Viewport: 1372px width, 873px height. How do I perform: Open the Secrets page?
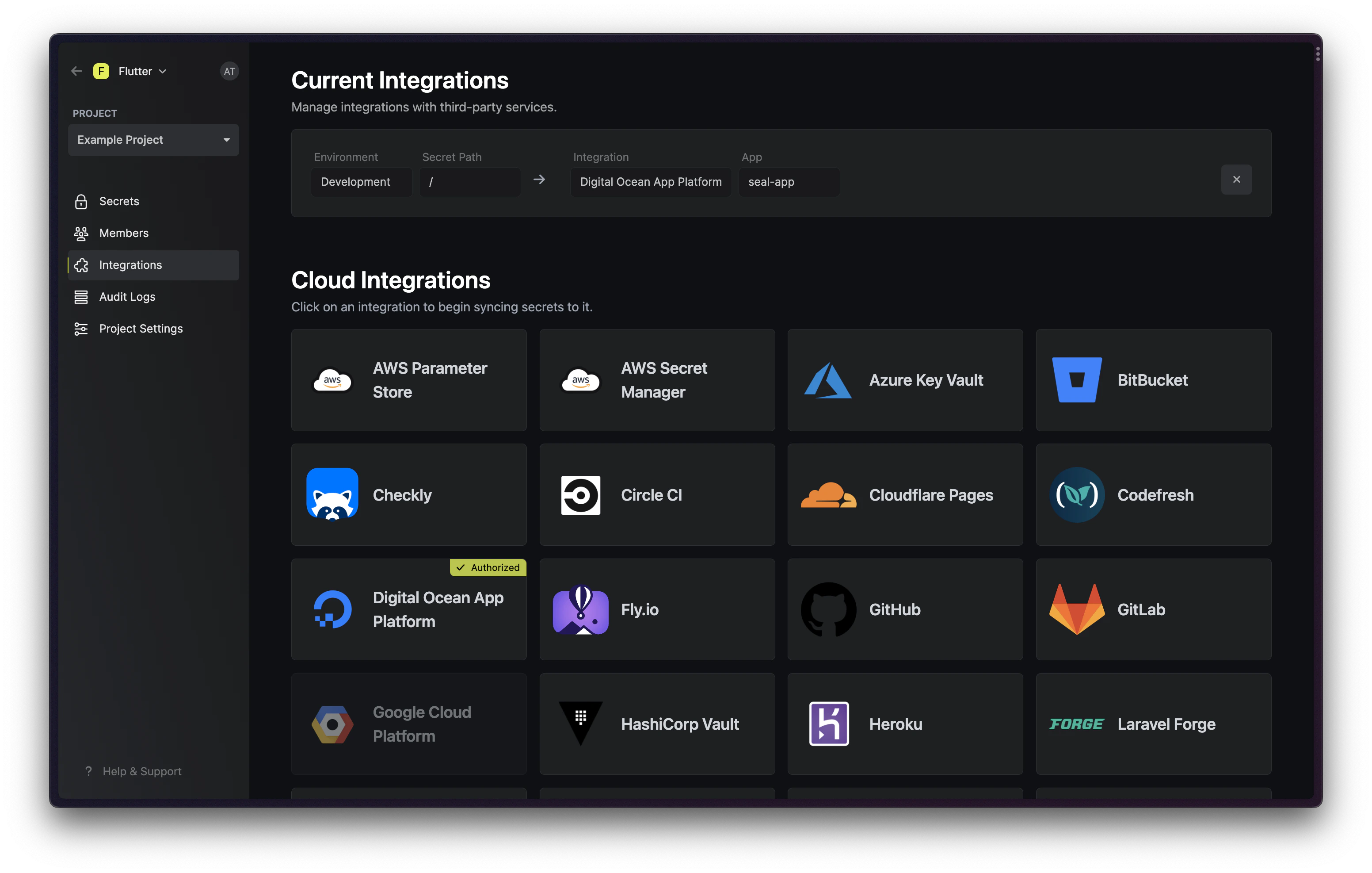153,201
